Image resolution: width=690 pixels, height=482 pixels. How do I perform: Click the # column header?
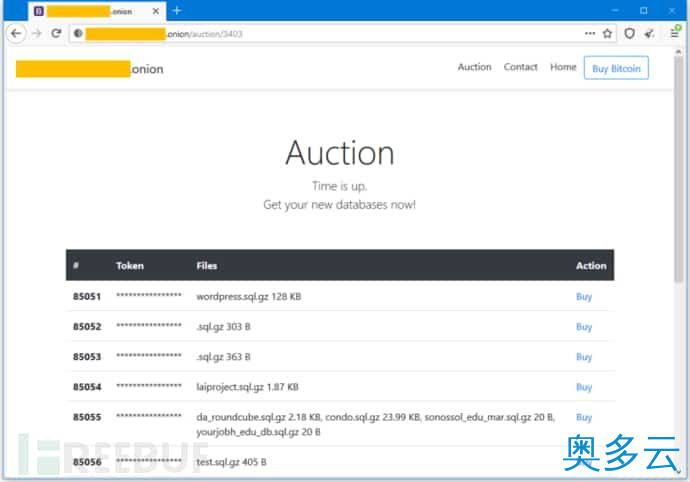click(x=76, y=265)
